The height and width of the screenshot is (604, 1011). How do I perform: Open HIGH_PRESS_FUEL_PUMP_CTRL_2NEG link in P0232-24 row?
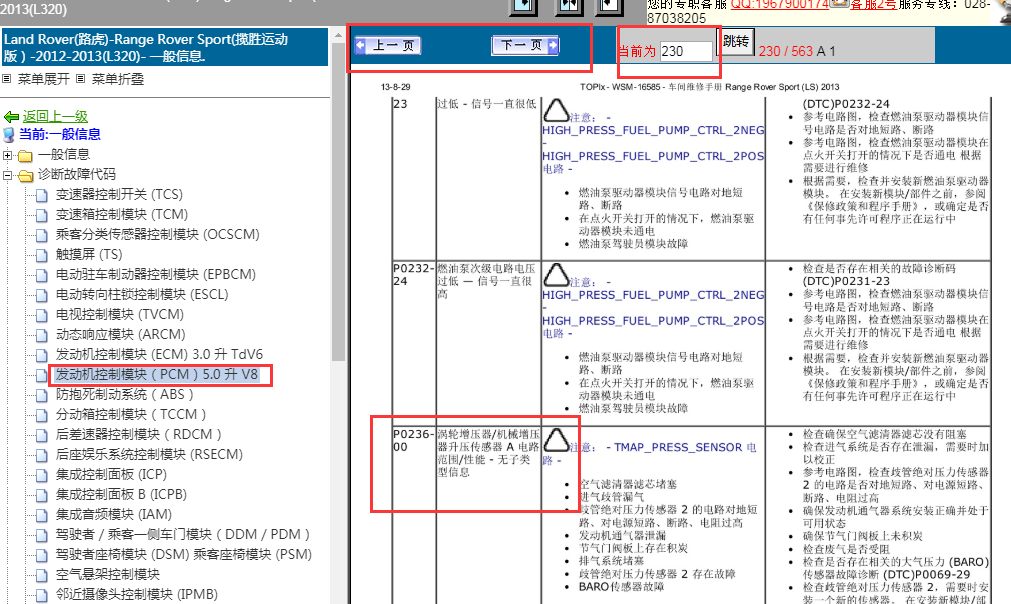pyautogui.click(x=653, y=295)
